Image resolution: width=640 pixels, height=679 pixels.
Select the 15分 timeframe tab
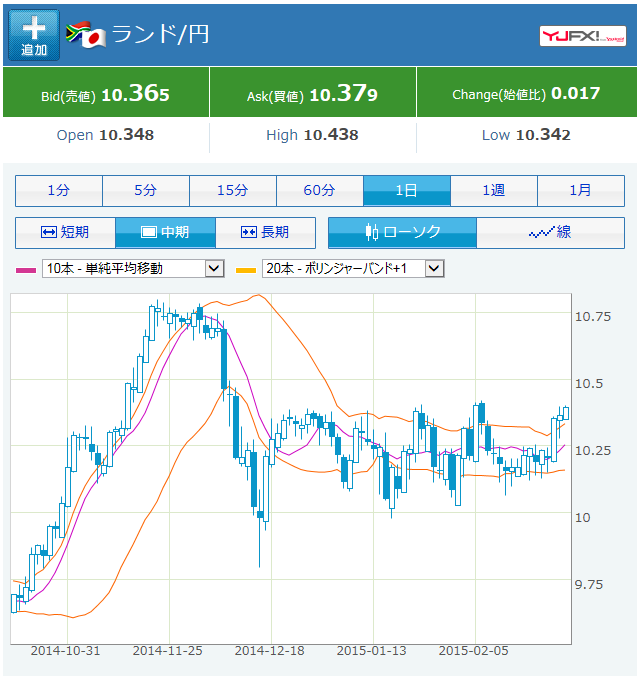tap(232, 190)
